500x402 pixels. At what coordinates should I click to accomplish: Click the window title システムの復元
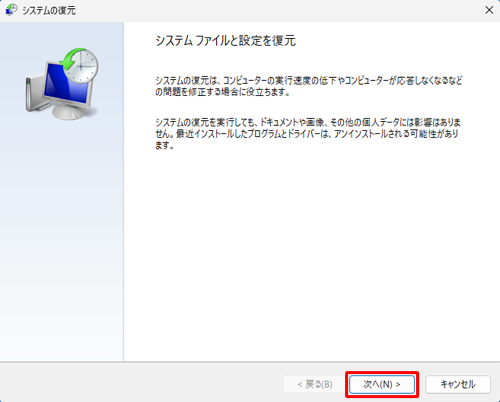tap(49, 10)
